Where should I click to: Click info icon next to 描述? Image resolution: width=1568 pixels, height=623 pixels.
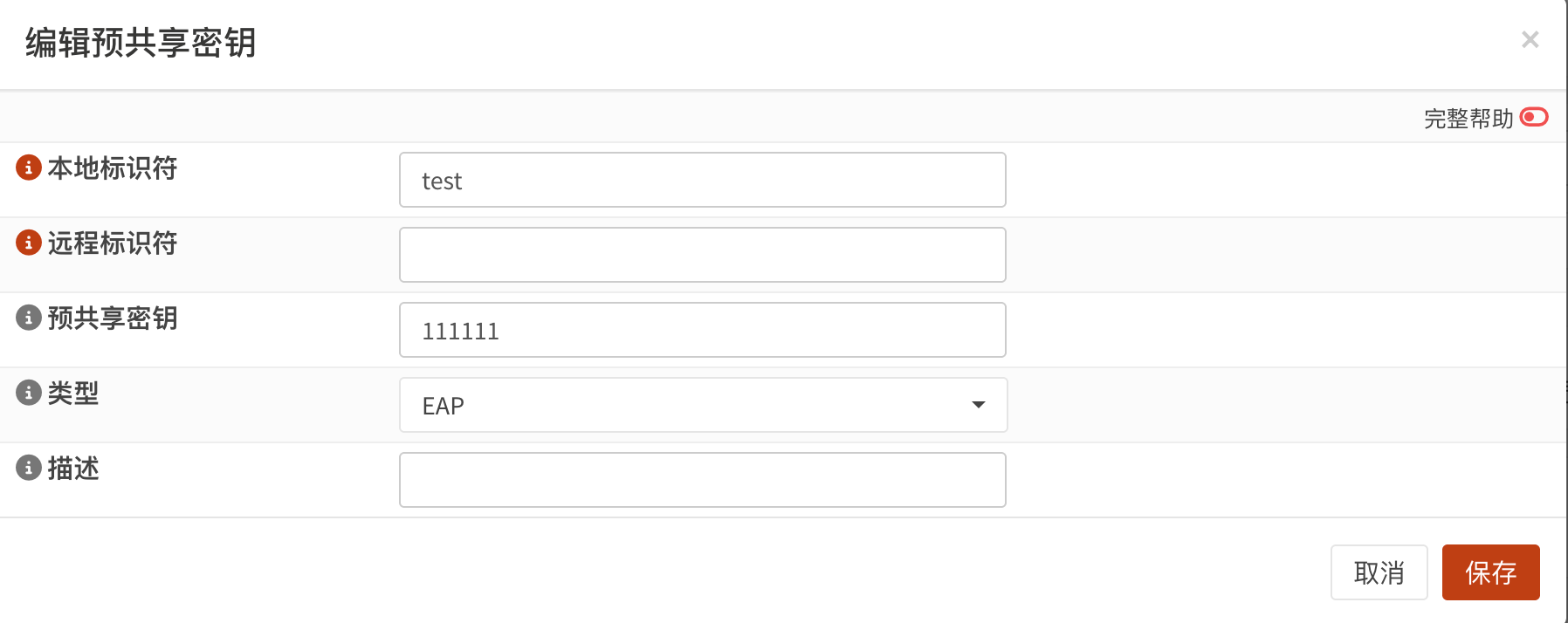[x=29, y=468]
